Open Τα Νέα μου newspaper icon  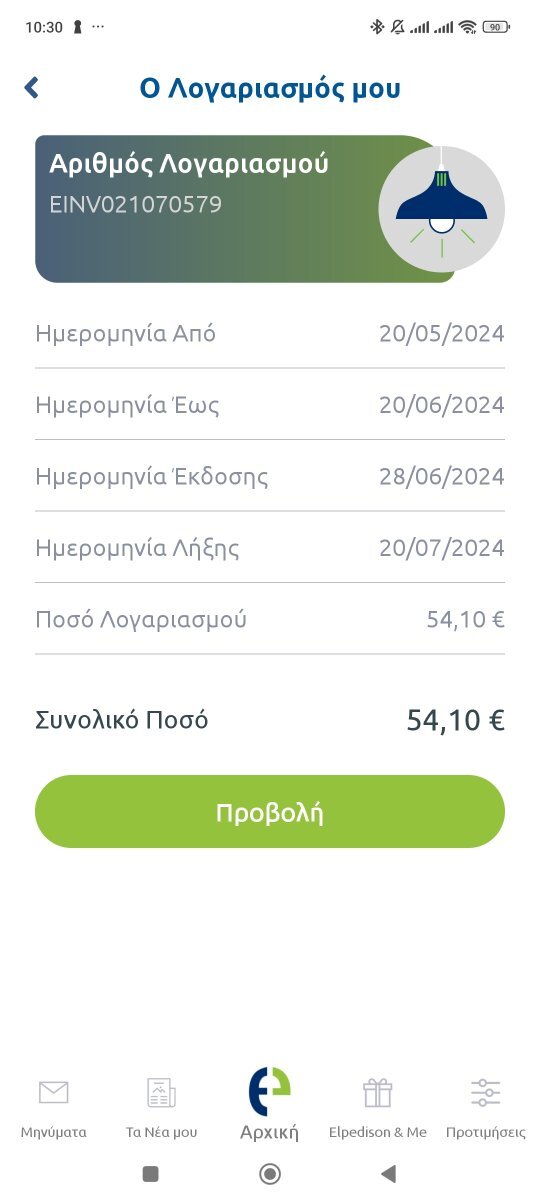(161, 1092)
